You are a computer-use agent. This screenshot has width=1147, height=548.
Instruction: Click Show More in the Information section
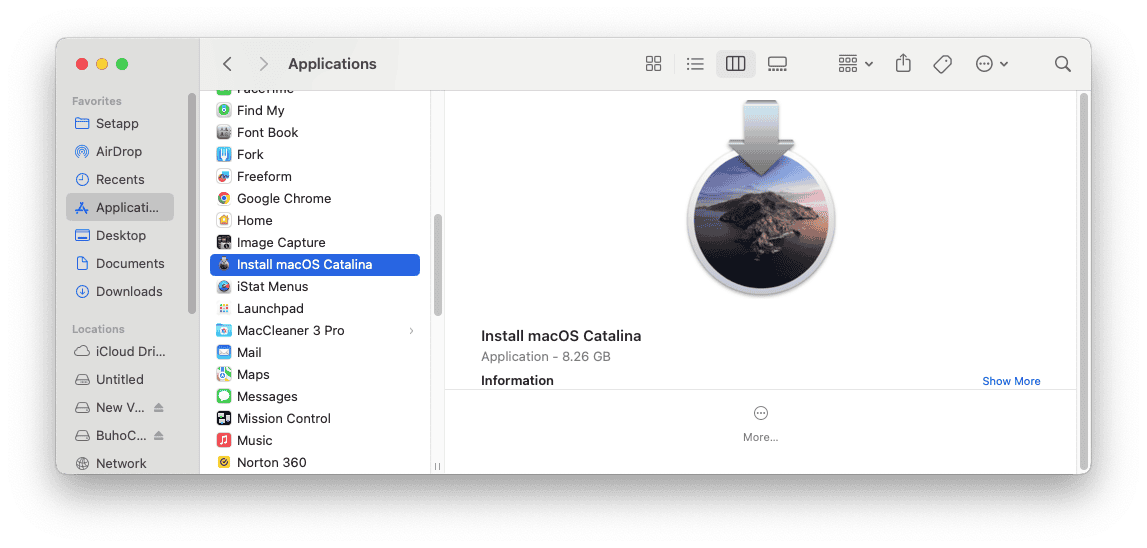coord(1011,380)
